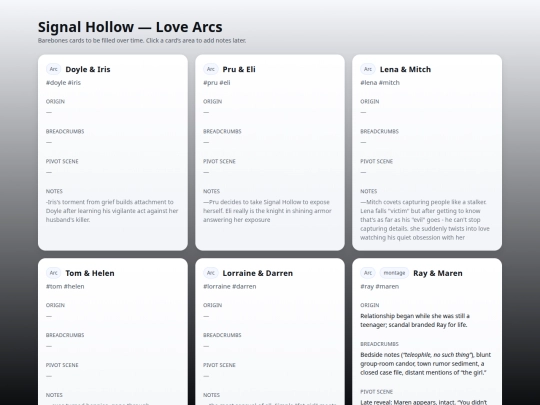Click Pivot Scene label in Ray & Maren card
Viewport: 540px width, 405px height.
click(376, 392)
